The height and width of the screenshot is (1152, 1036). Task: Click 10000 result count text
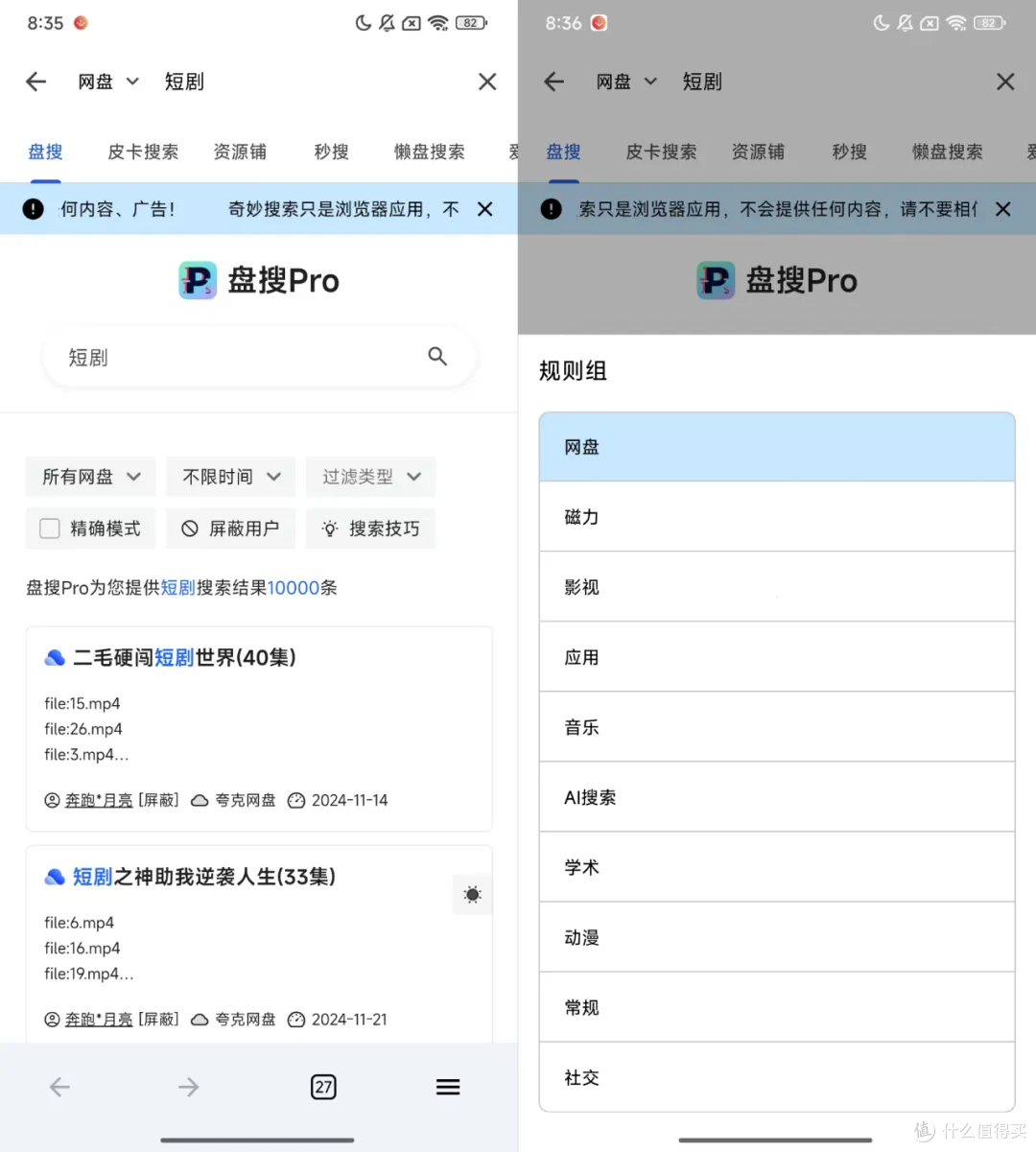(x=294, y=588)
